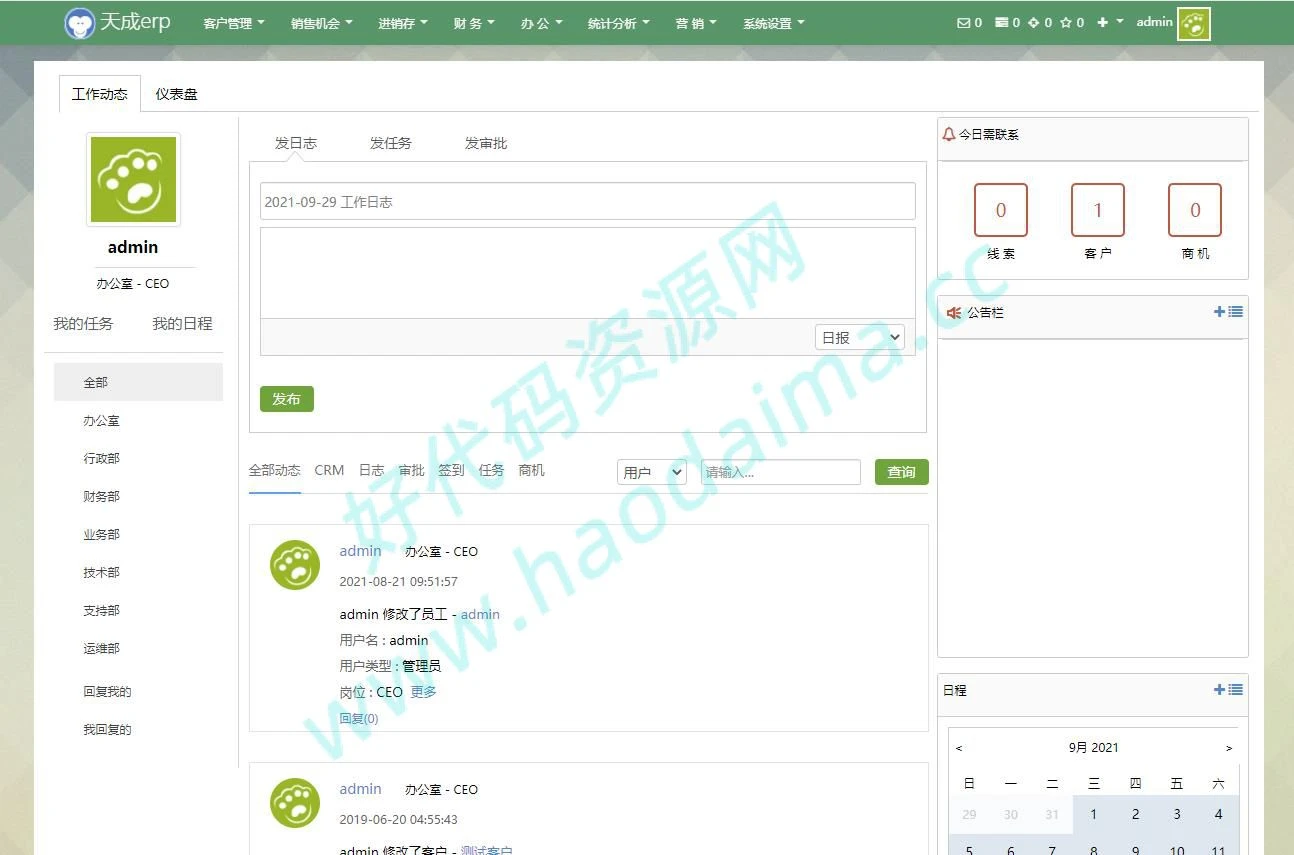
Task: Click the 请输入 search input field
Action: [780, 472]
